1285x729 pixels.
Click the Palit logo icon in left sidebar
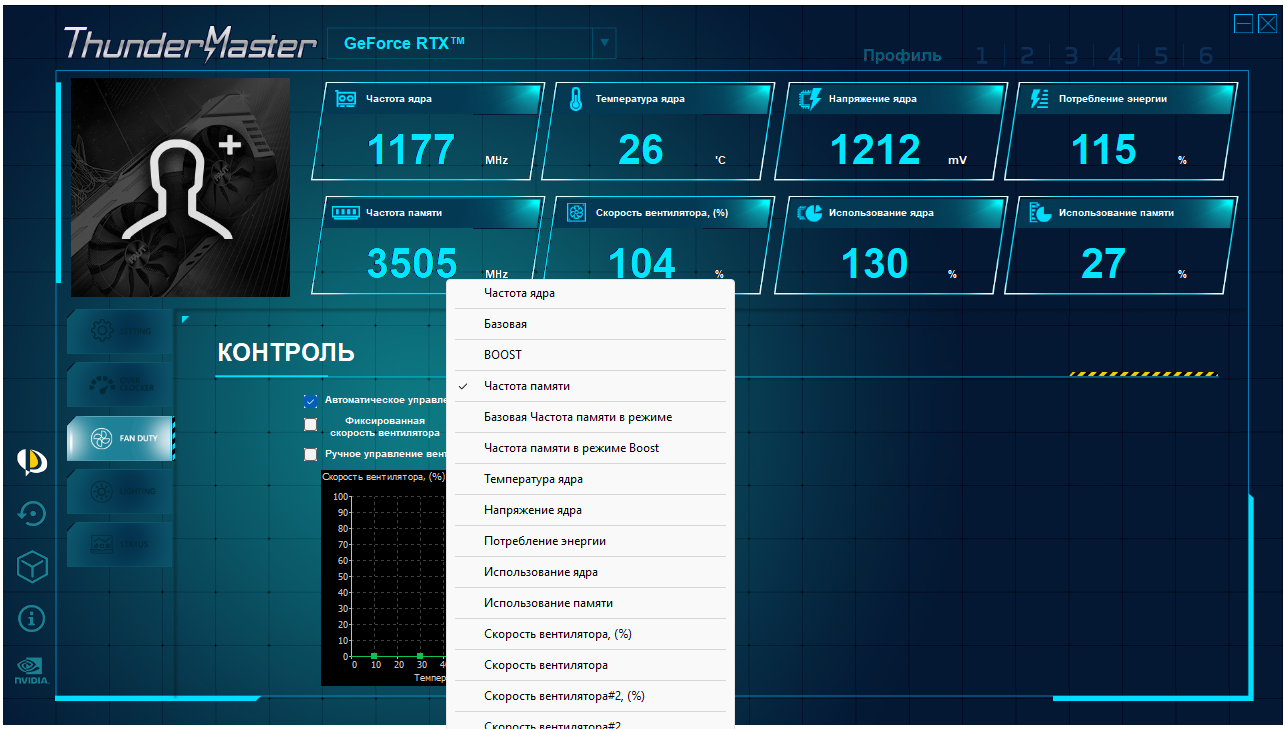pyautogui.click(x=32, y=462)
